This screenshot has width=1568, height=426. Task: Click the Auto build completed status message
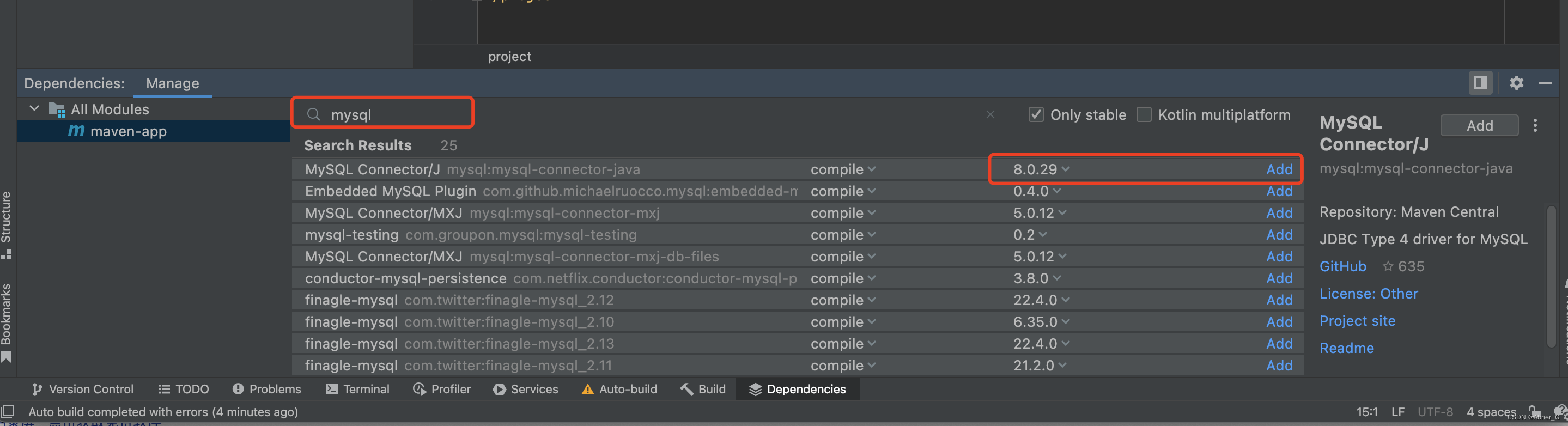pyautogui.click(x=163, y=412)
